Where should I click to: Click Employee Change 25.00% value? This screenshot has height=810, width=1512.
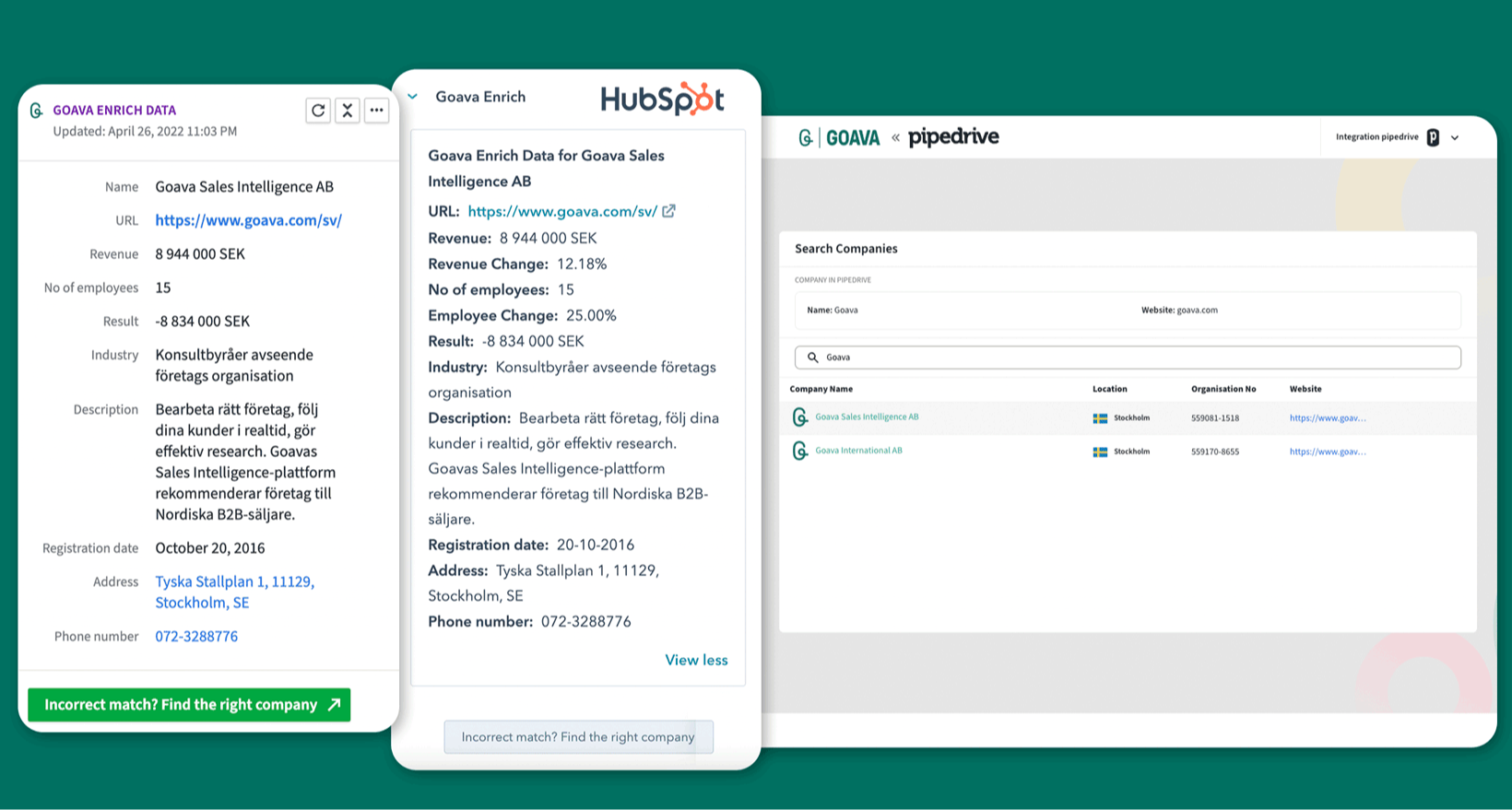point(591,316)
